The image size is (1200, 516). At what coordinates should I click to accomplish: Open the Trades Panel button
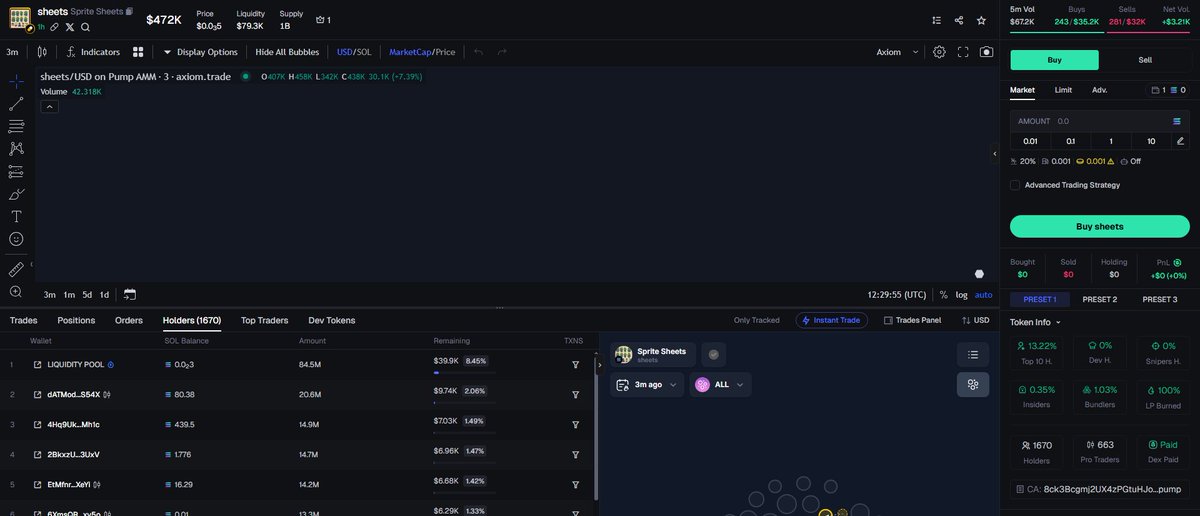click(x=912, y=320)
